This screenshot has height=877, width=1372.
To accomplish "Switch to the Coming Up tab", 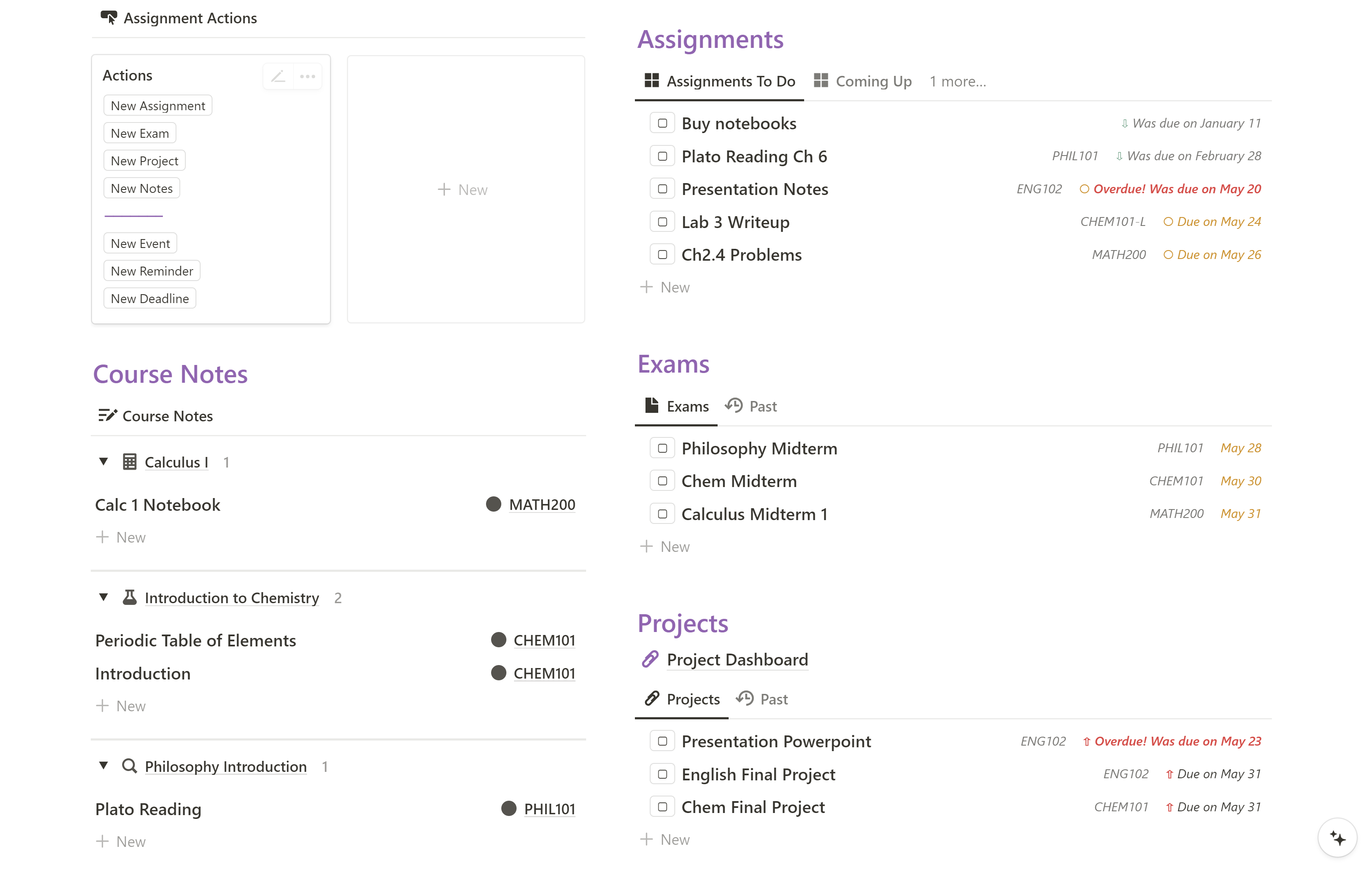I will point(863,81).
